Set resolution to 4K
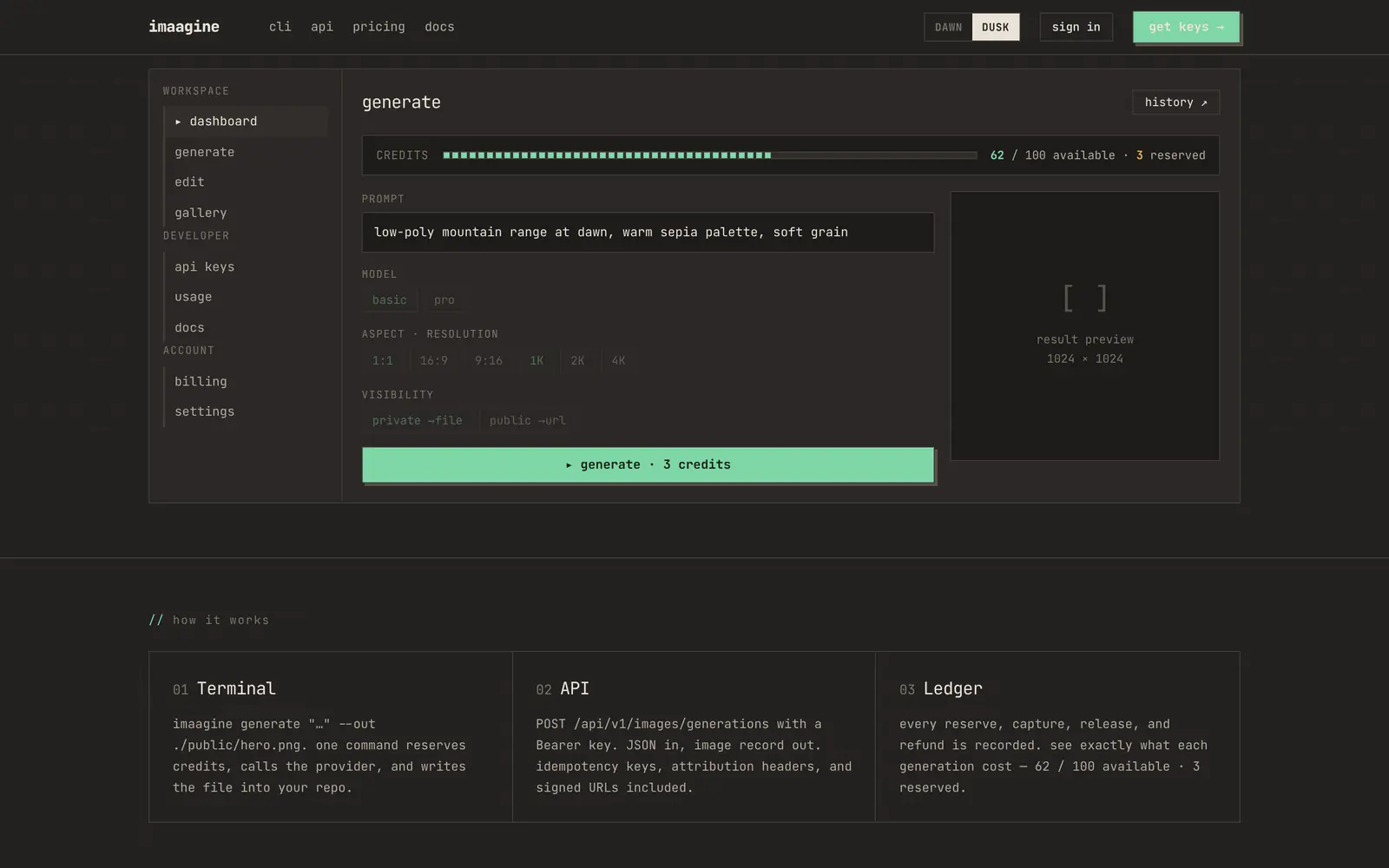The width and height of the screenshot is (1389, 868). coord(618,361)
